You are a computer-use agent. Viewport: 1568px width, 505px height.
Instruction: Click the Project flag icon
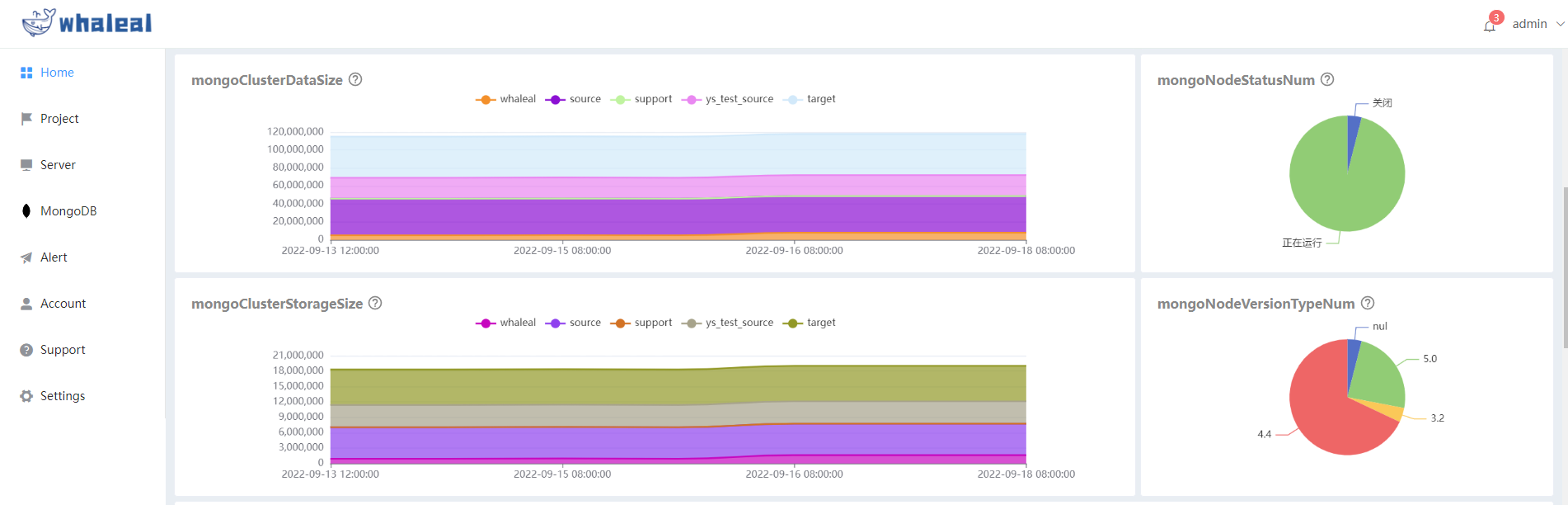pyautogui.click(x=26, y=119)
